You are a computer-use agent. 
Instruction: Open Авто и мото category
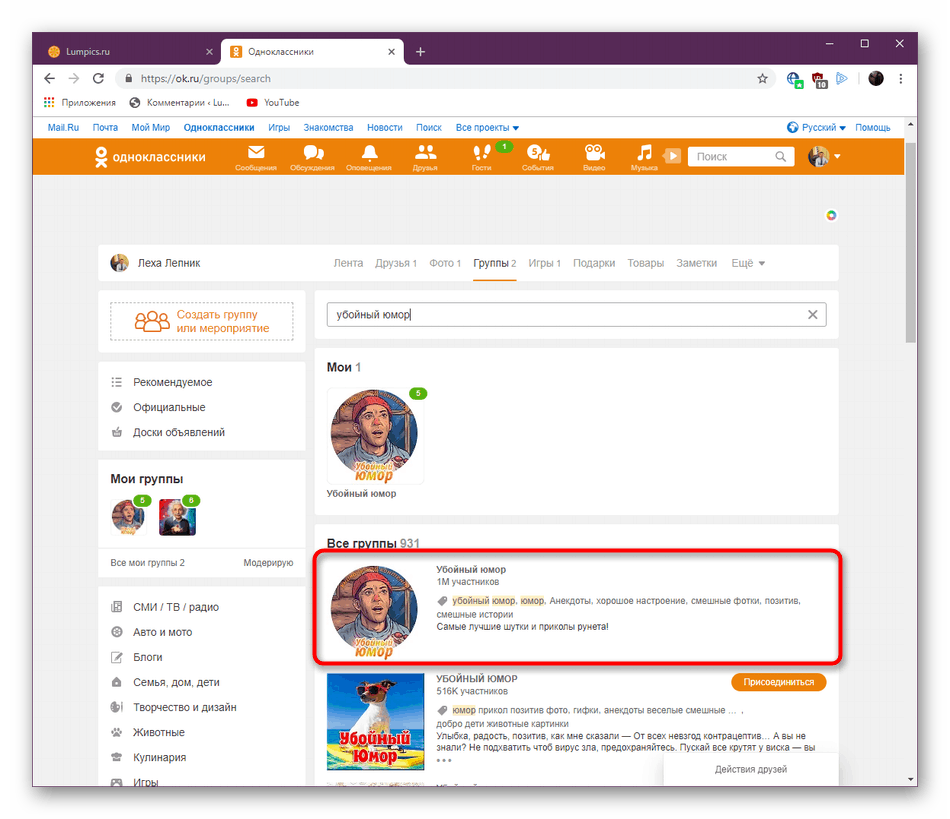point(162,632)
